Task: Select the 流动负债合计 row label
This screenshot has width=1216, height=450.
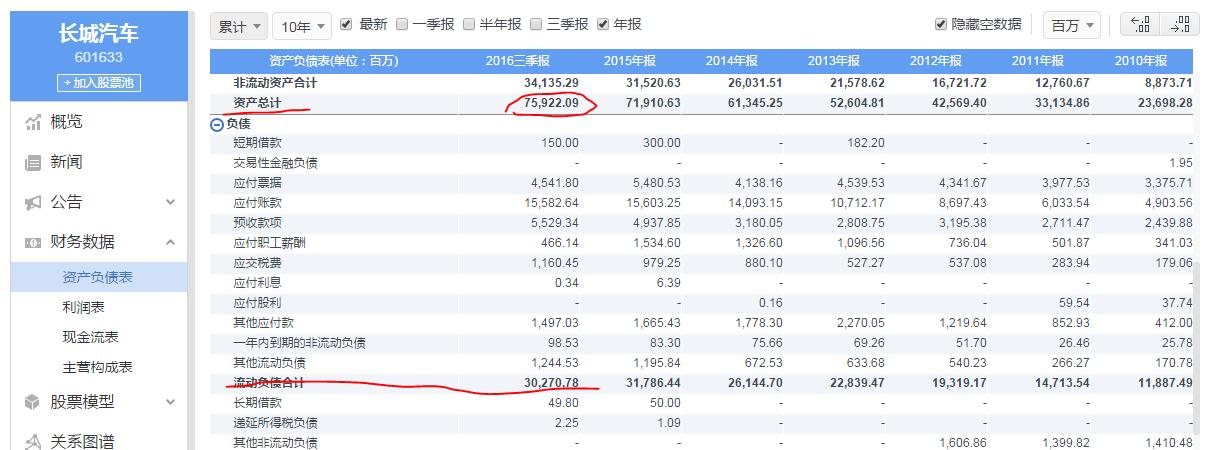Action: (269, 382)
